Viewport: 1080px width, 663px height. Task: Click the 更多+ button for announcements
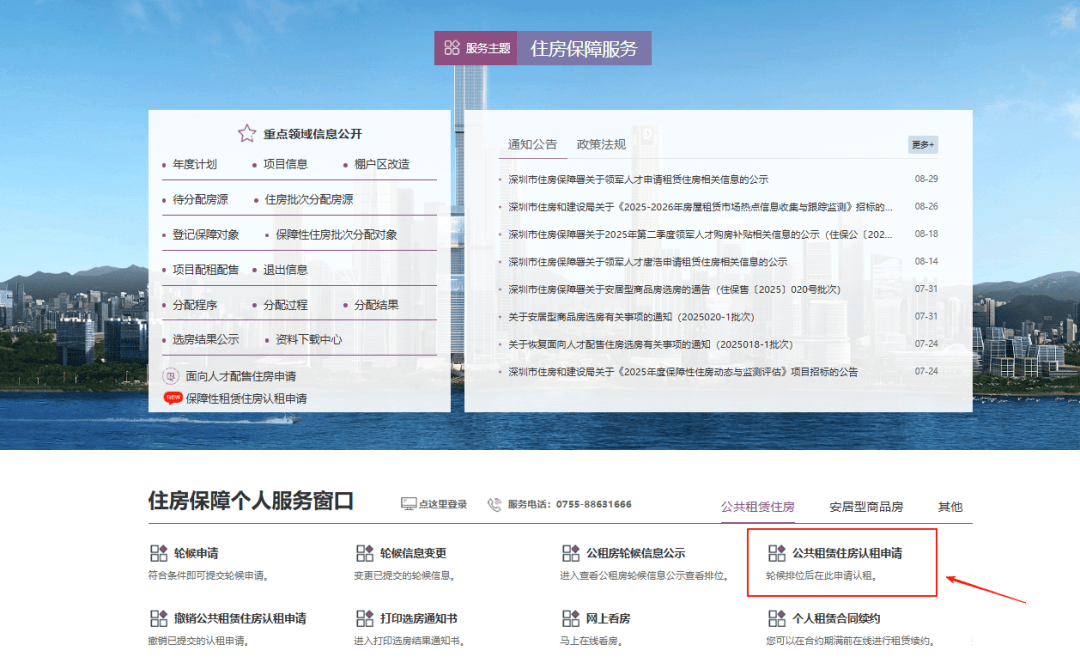point(921,144)
